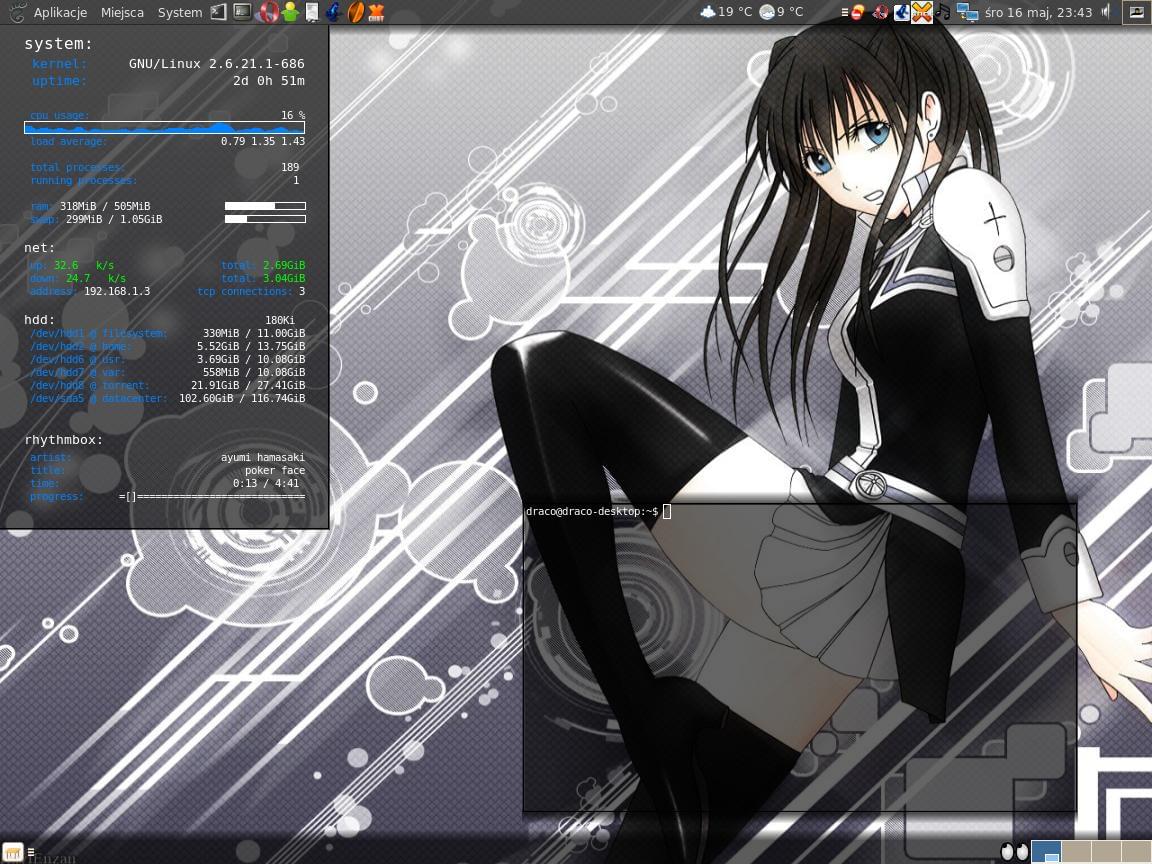1152x864 pixels.
Task: Click rhythmbox artist ayumi hamasaki
Action: (263, 457)
